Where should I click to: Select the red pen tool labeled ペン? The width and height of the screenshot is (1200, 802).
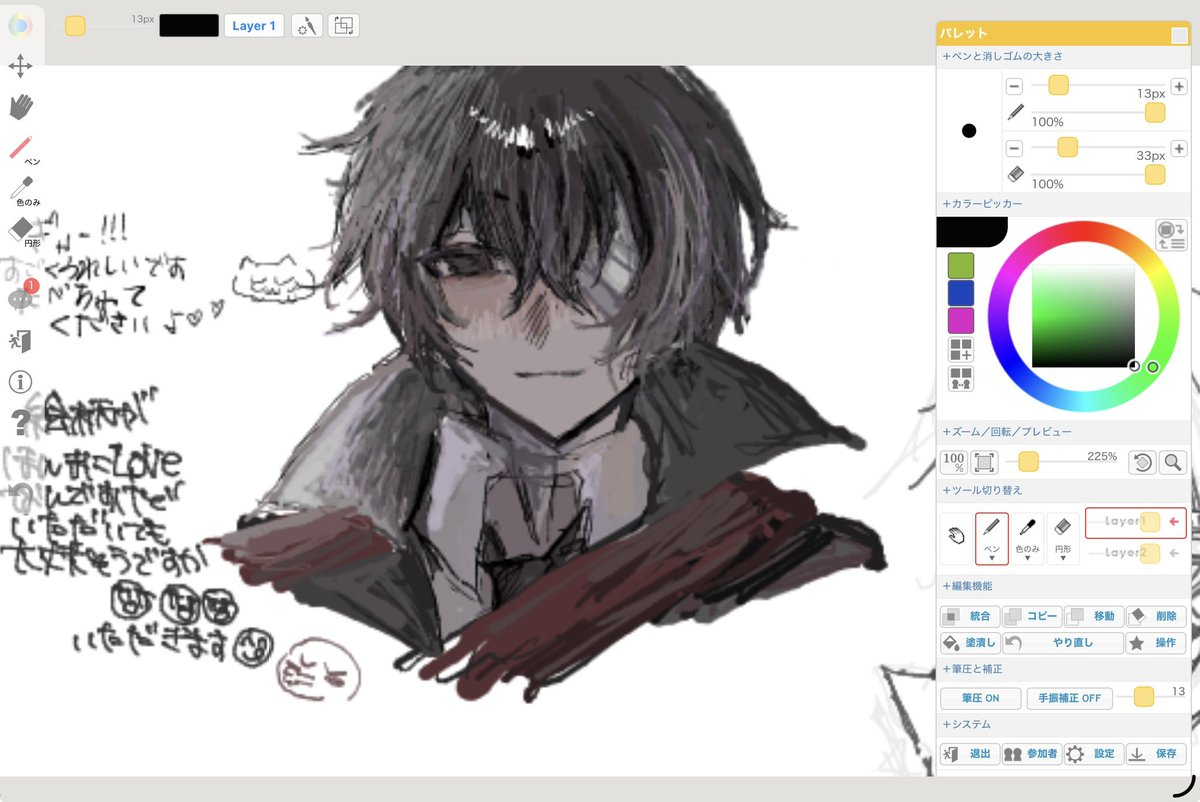22,149
